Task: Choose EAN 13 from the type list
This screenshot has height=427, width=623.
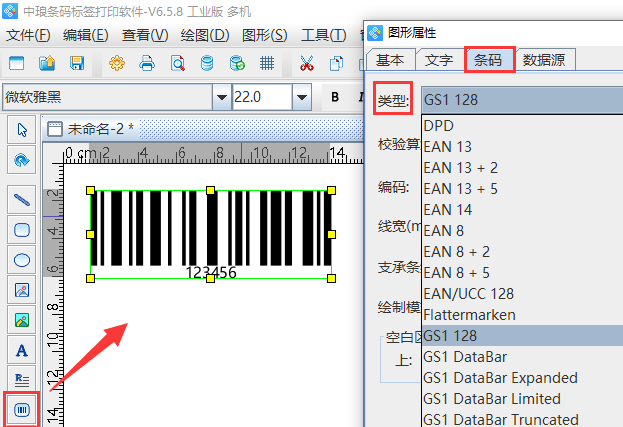Action: (x=448, y=146)
